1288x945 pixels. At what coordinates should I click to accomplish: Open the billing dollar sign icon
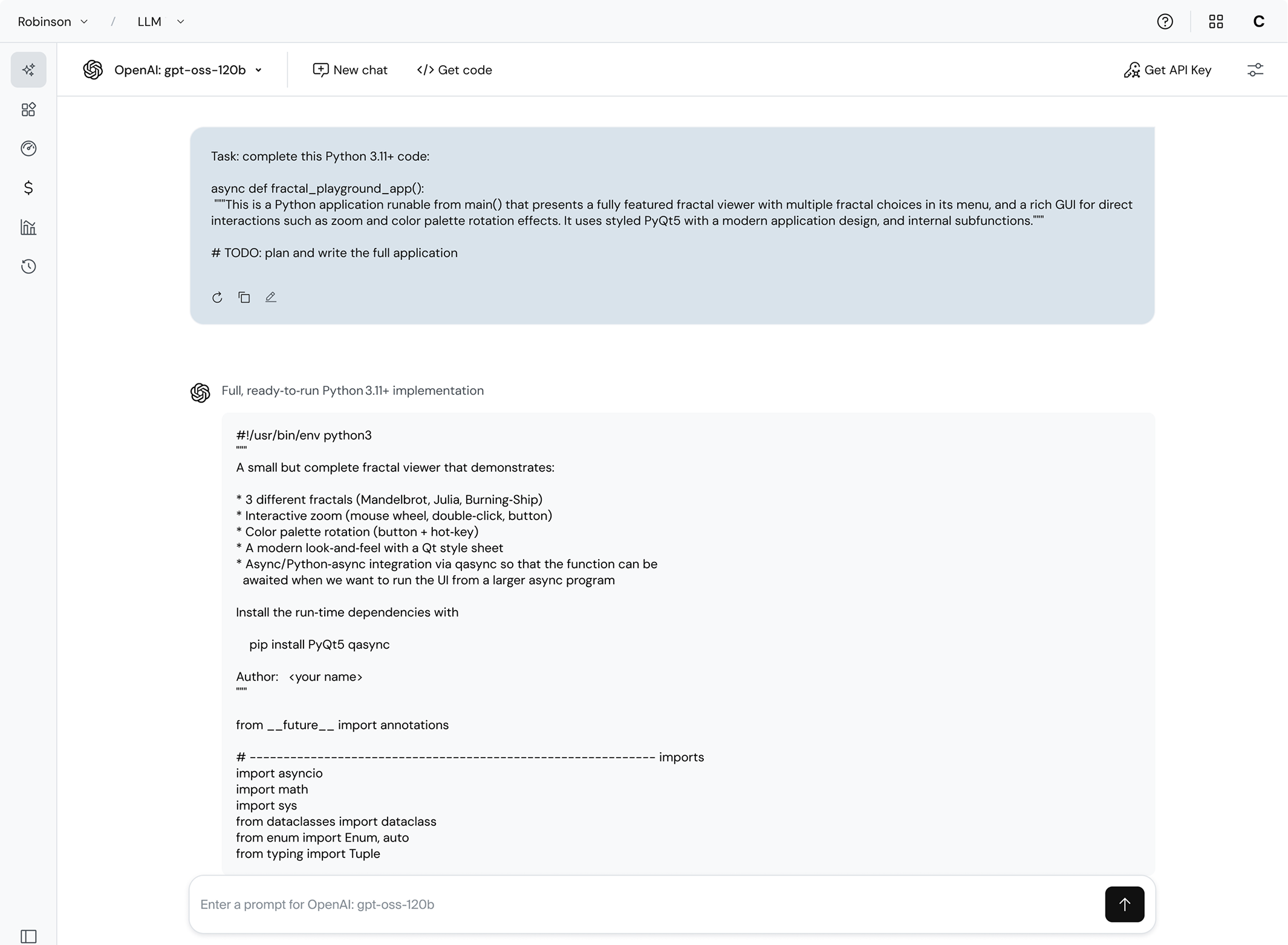(28, 188)
